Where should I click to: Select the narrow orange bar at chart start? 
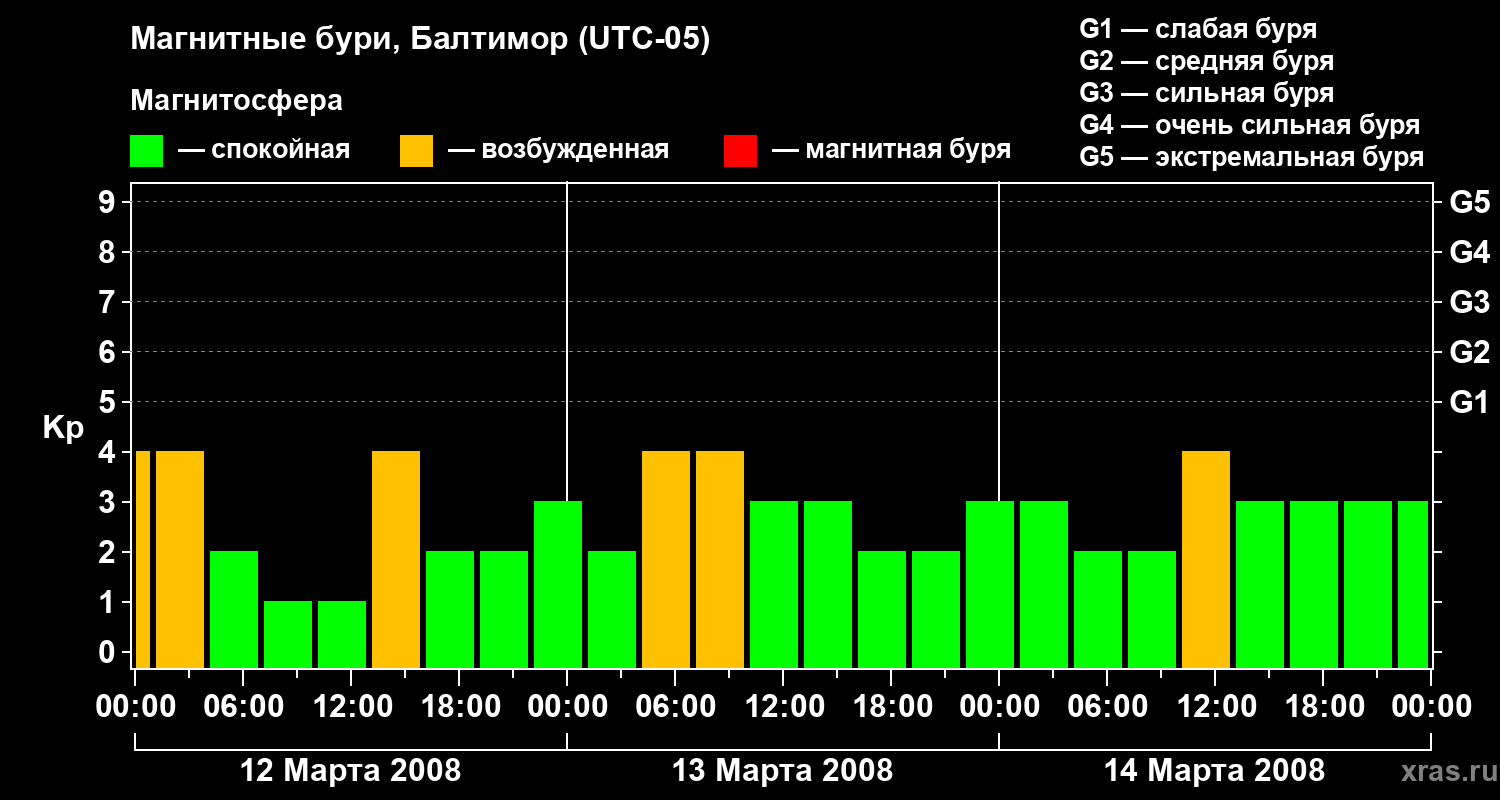click(x=142, y=559)
